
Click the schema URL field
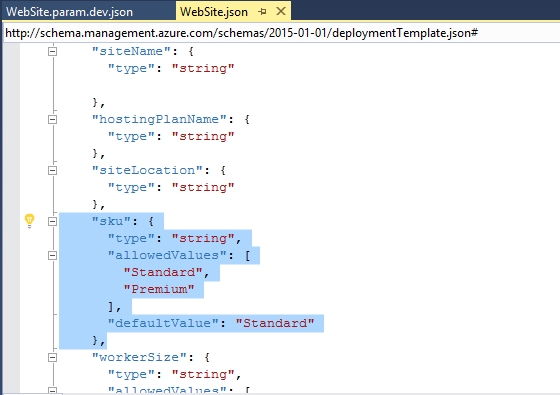(281, 33)
